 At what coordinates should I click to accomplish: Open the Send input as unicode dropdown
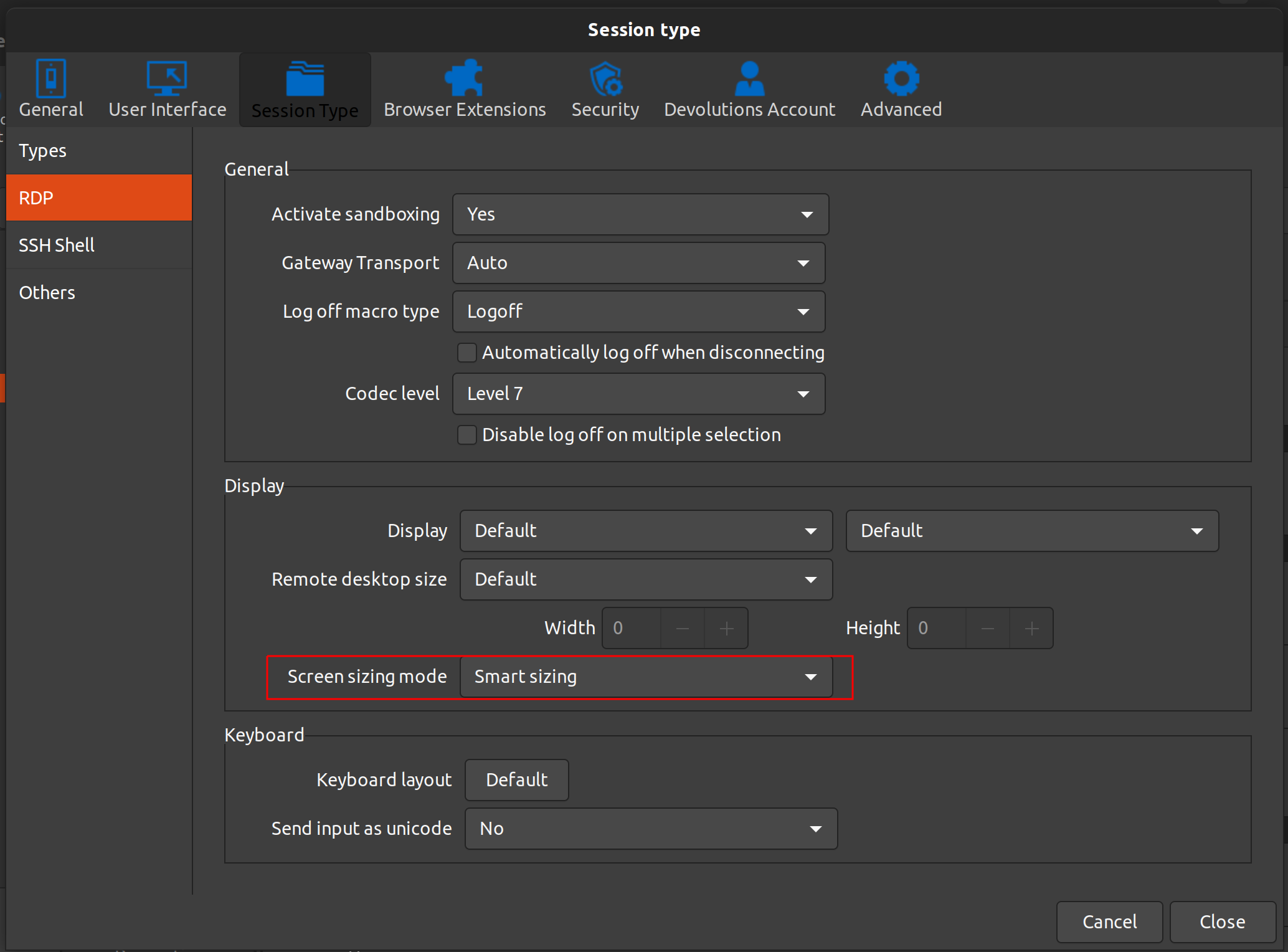[x=651, y=829]
